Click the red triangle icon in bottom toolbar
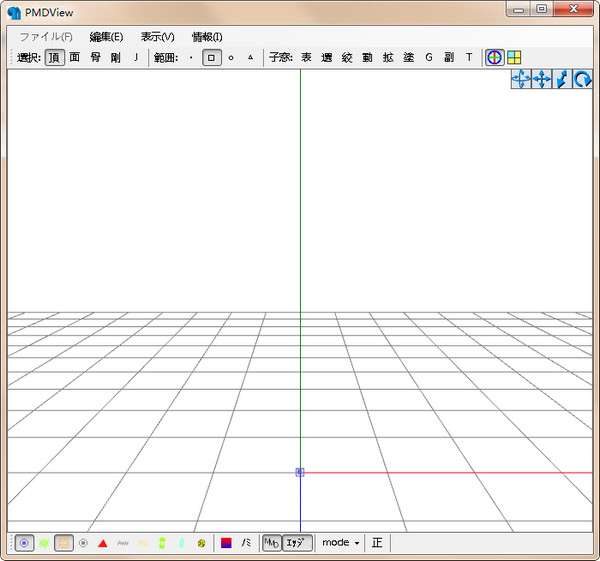 click(103, 543)
